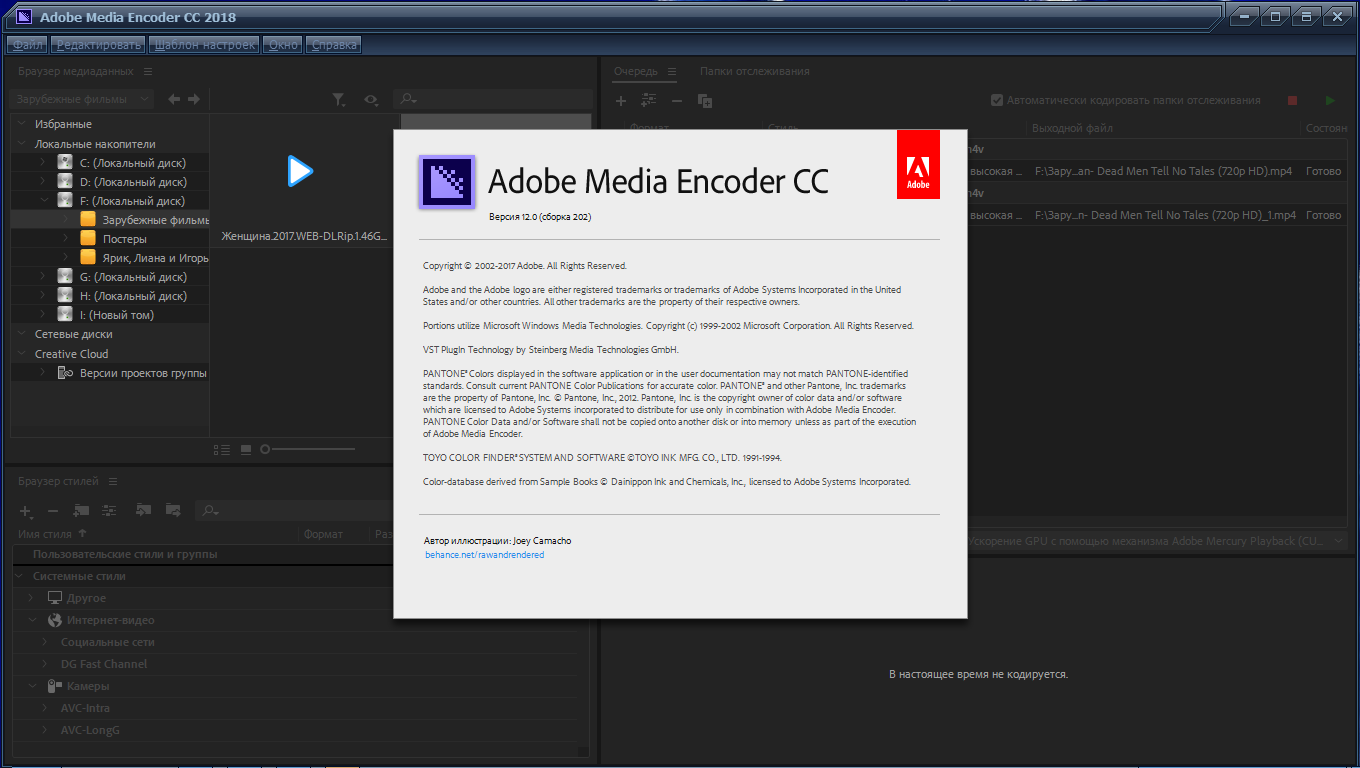The image size is (1360, 768).
Task: Open behance.net/rawandrendered link
Action: click(x=484, y=555)
